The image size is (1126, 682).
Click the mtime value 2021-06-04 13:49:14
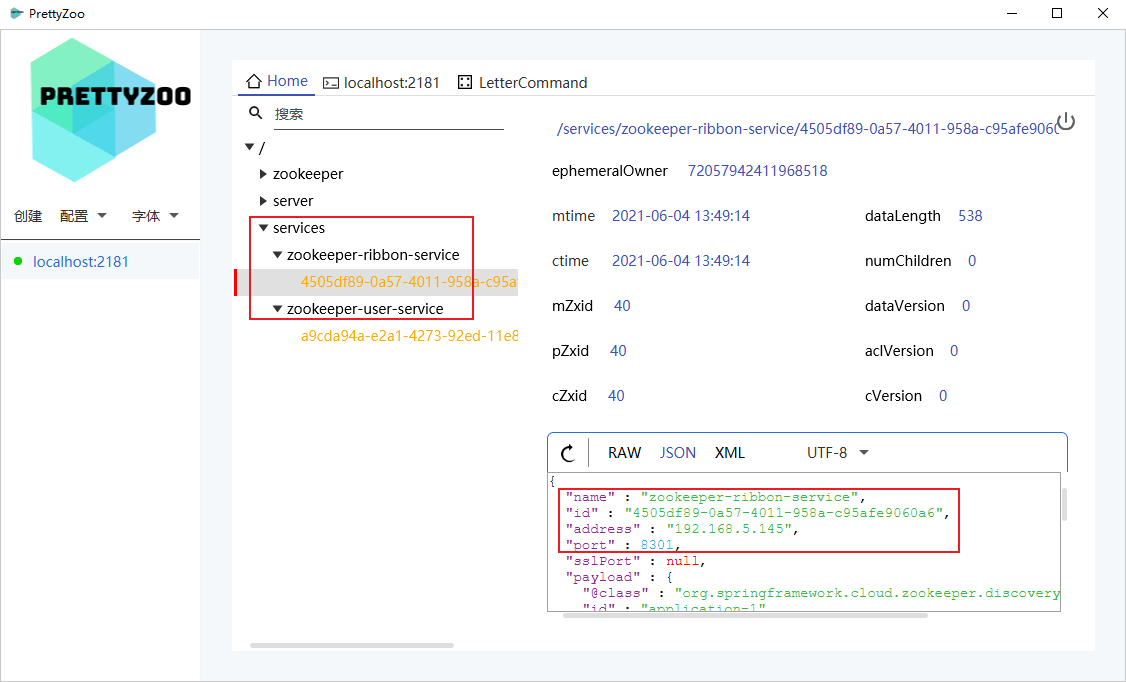click(x=681, y=216)
